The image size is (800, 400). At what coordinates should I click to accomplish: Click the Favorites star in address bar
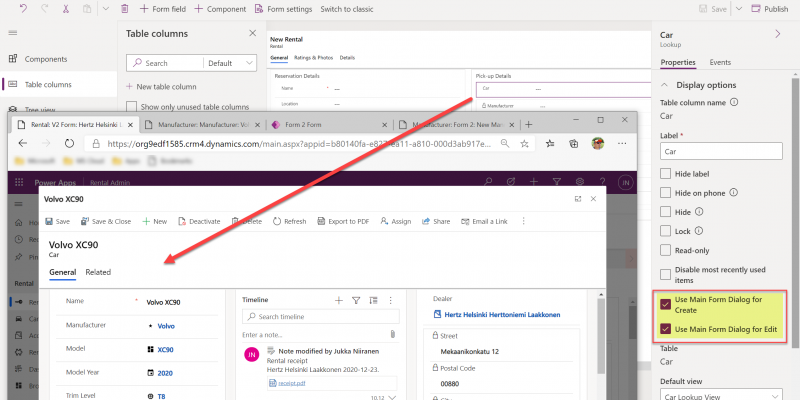[524, 143]
